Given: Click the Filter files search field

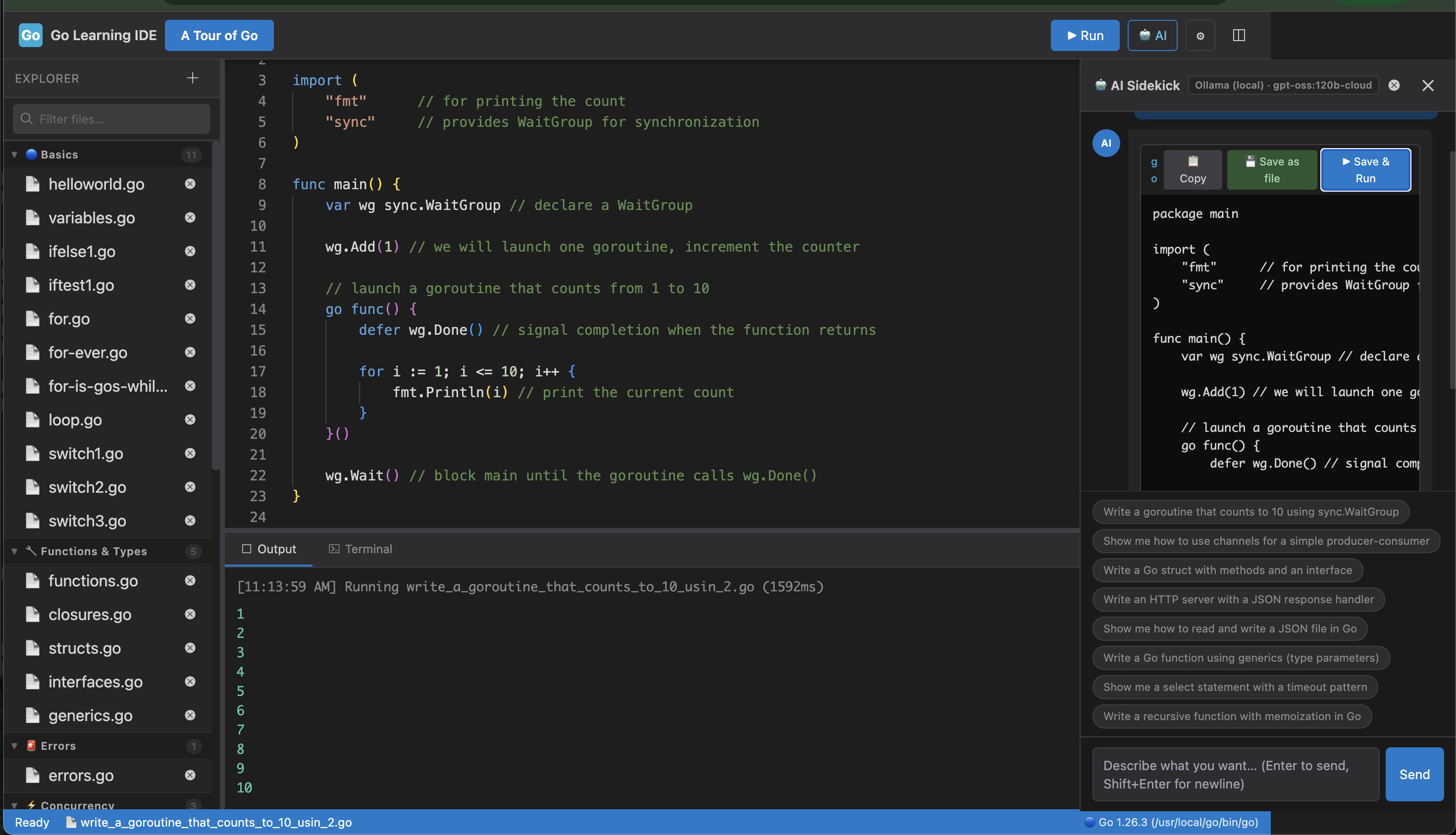Looking at the screenshot, I should pos(111,119).
